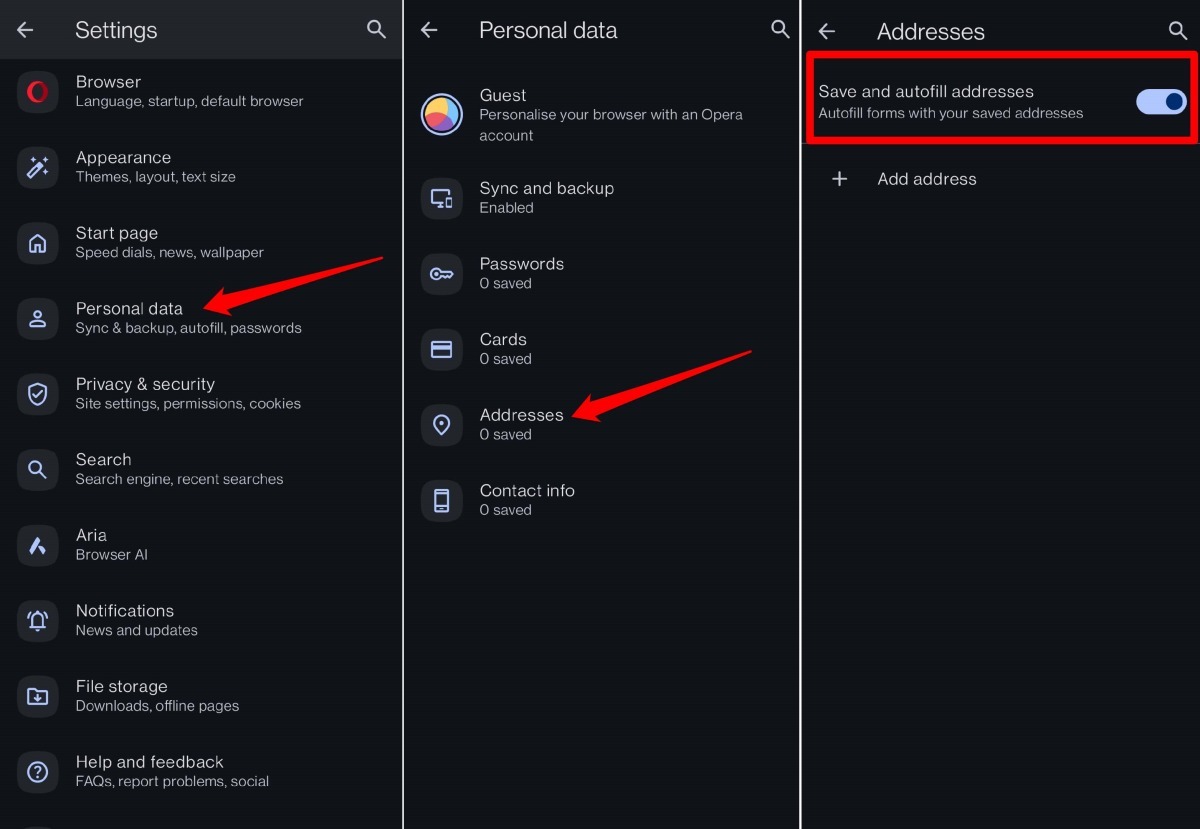Go back from the Settings screen
This screenshot has height=829, width=1200.
[25, 30]
